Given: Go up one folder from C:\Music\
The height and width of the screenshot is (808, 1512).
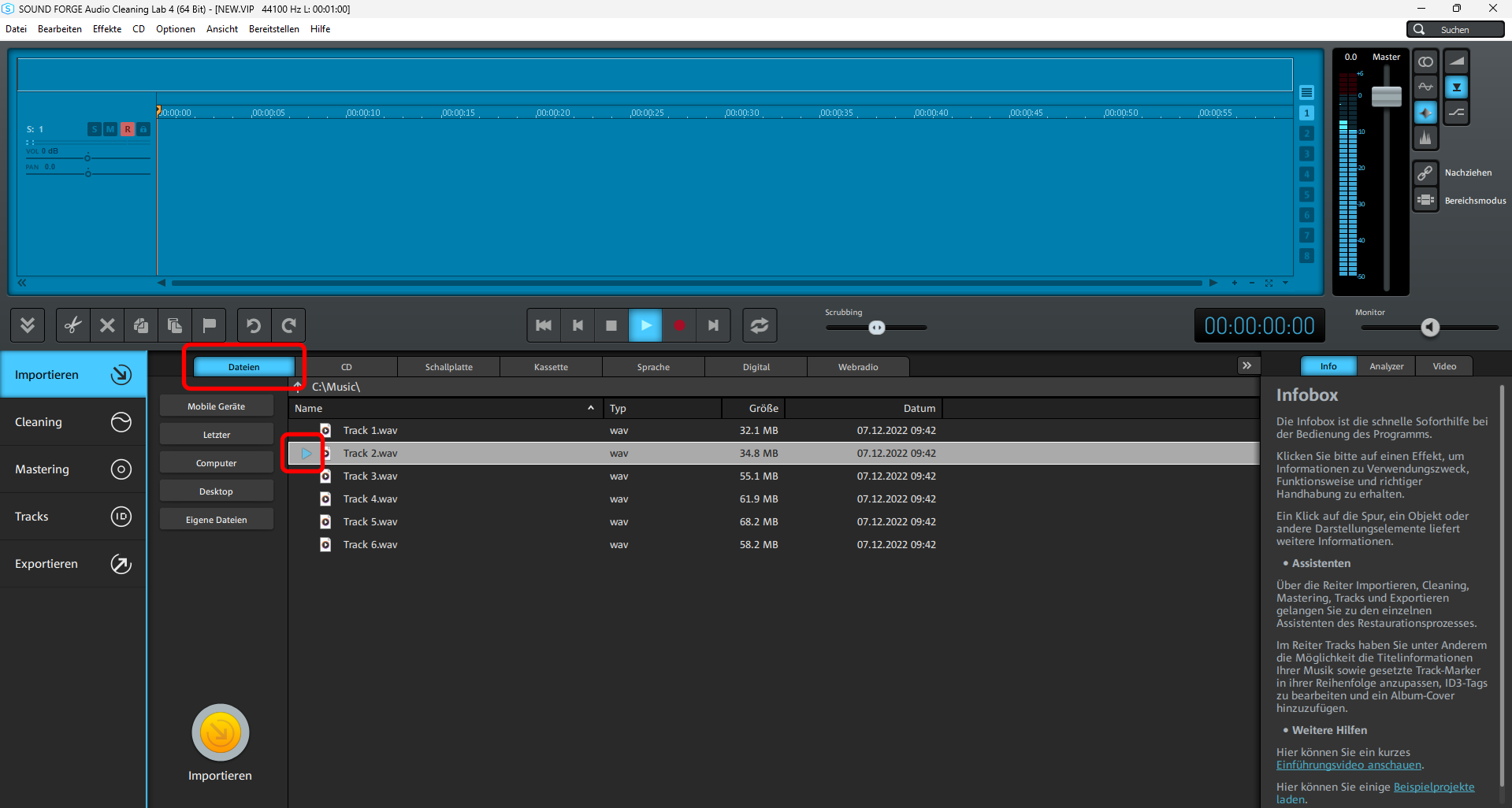Looking at the screenshot, I should (x=298, y=386).
